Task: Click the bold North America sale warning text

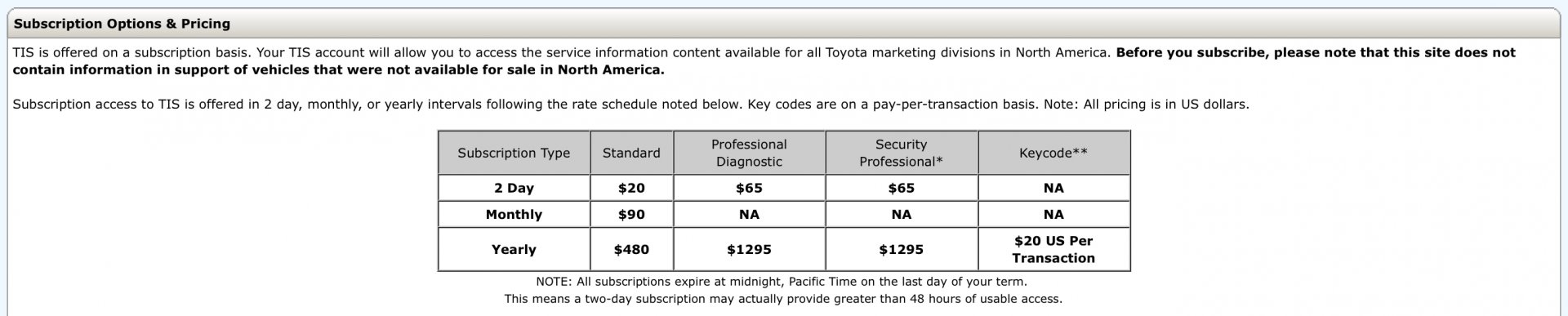Action: [764, 61]
